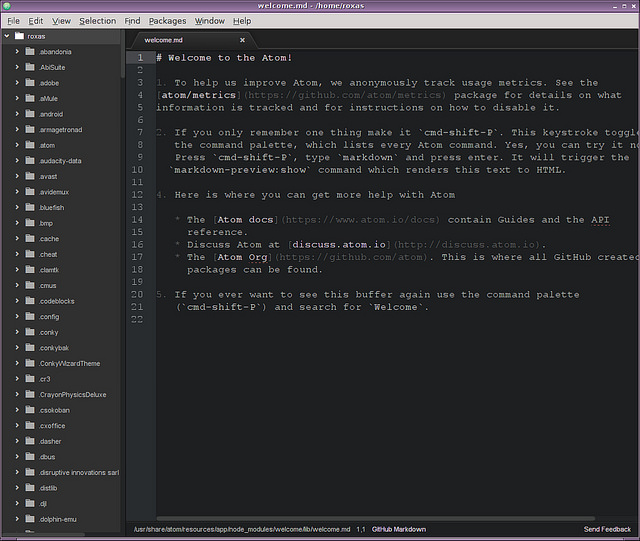Click the .conky folder icon
The width and height of the screenshot is (640, 541).
(x=30, y=332)
